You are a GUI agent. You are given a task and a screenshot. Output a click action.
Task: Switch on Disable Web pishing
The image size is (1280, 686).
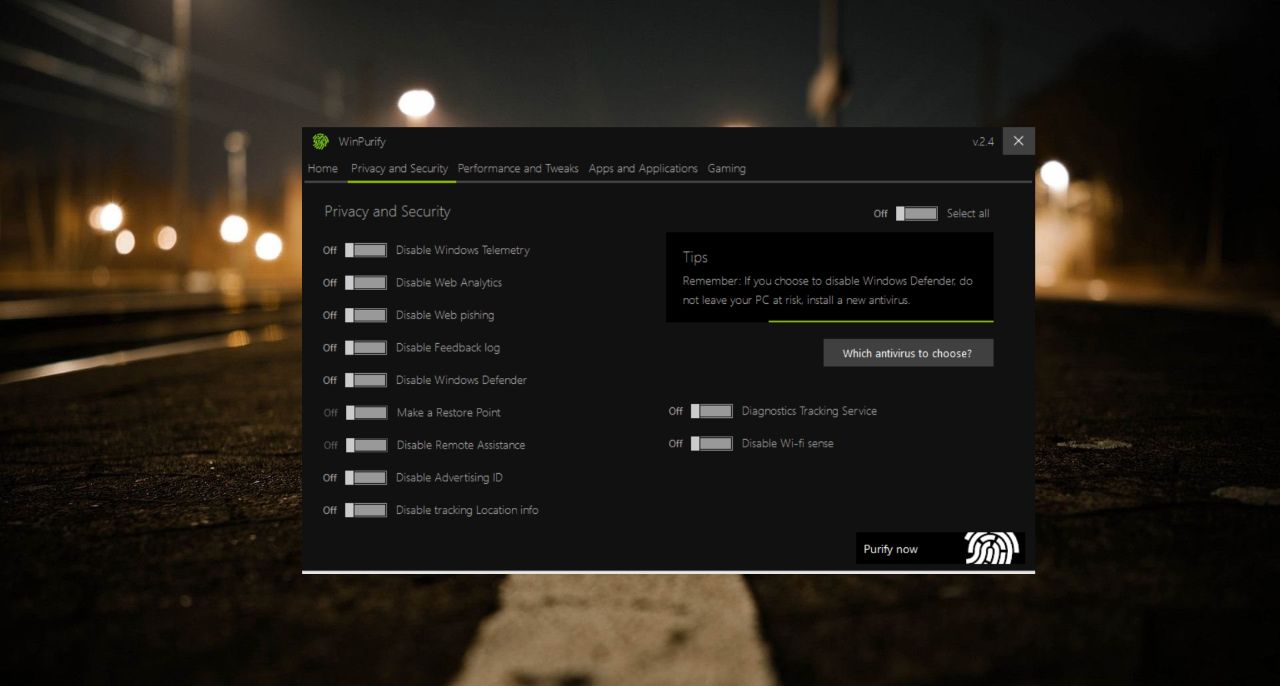(366, 315)
